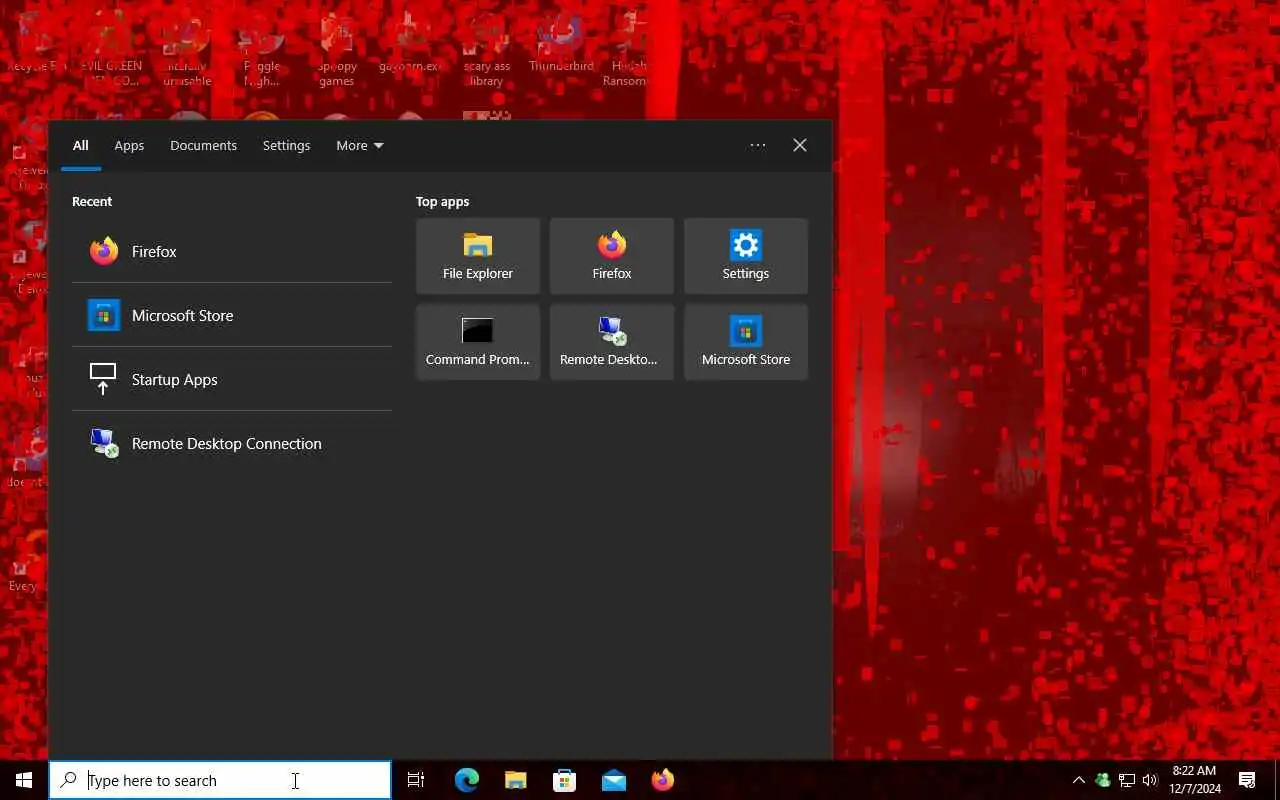Open Startup Apps from Recent list
The width and height of the screenshot is (1280, 800).
point(231,379)
